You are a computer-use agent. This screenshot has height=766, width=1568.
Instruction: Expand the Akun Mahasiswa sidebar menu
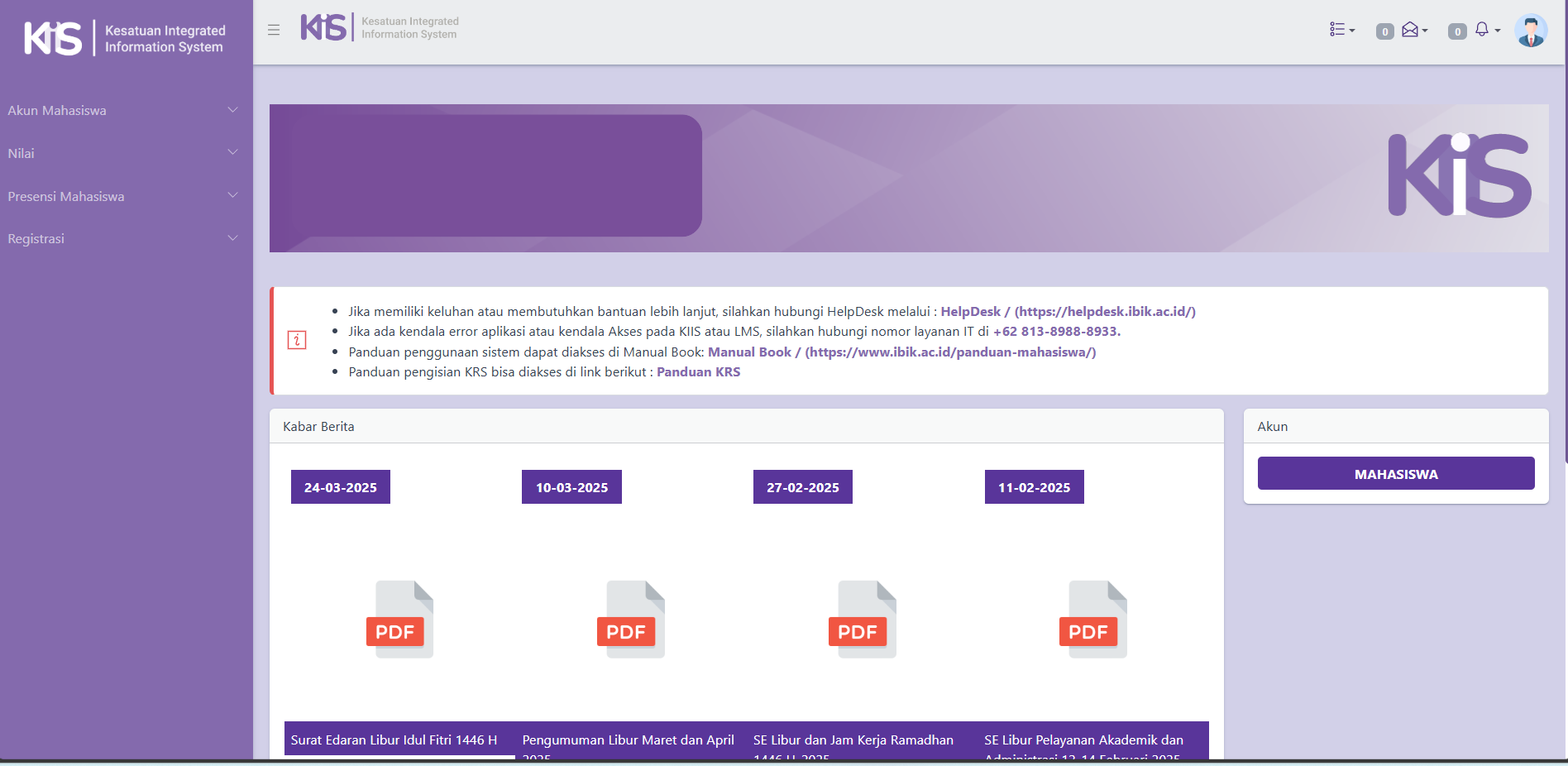pyautogui.click(x=124, y=110)
